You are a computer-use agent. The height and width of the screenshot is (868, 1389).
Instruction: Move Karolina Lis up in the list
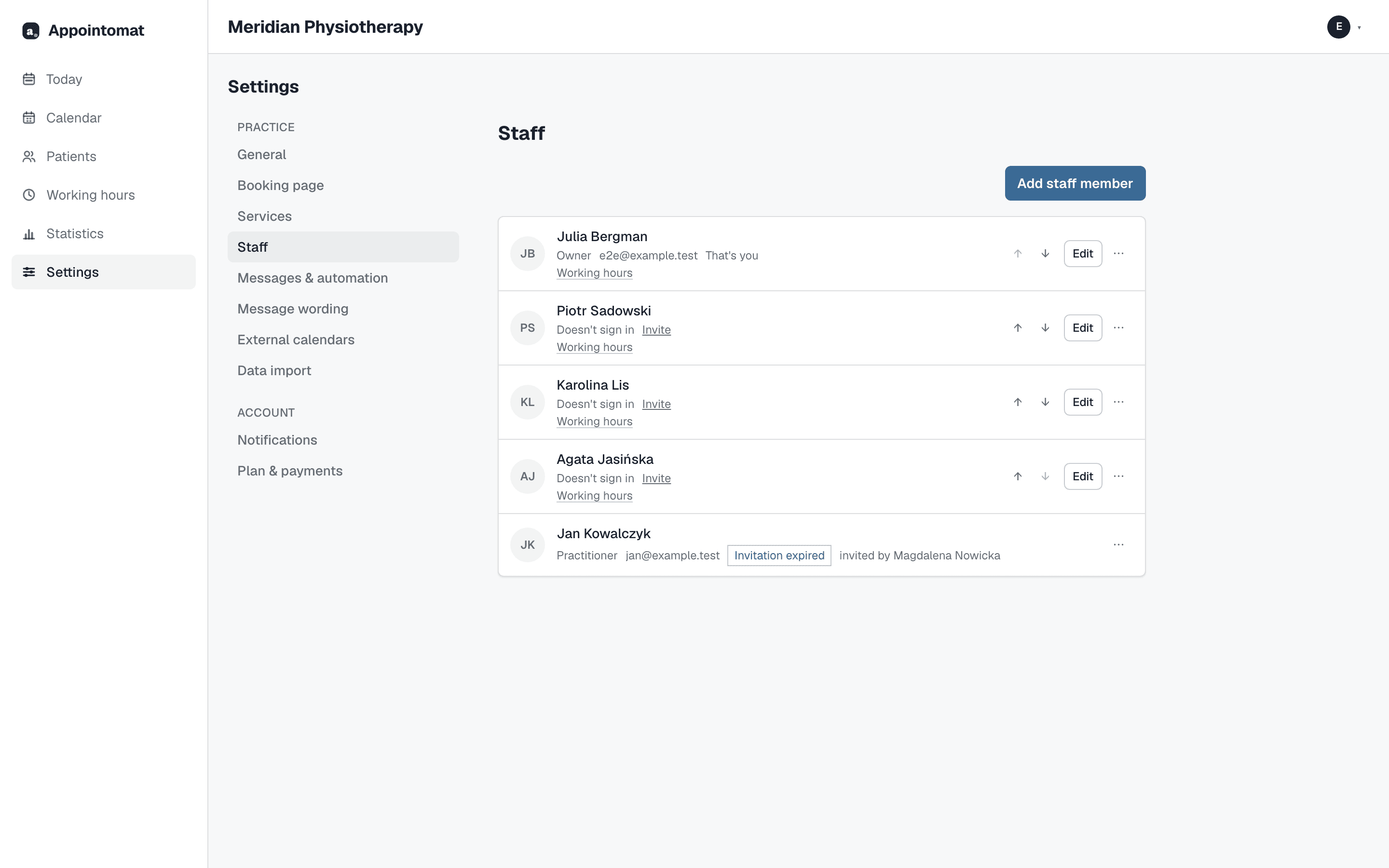[x=1018, y=402]
